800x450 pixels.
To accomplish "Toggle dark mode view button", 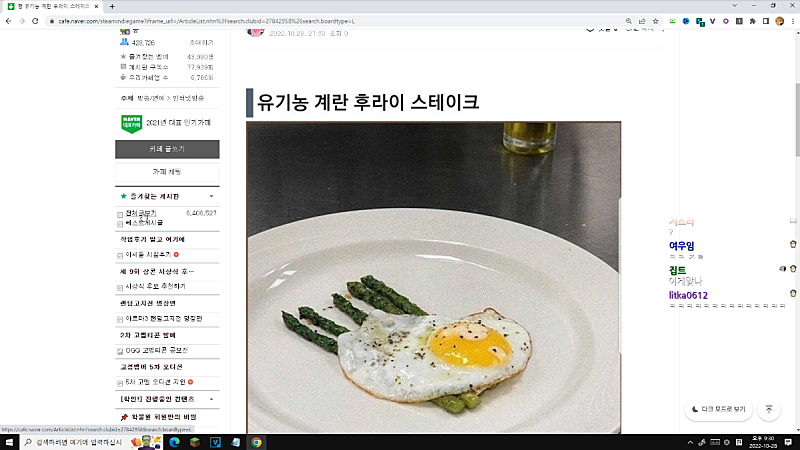I will [718, 409].
